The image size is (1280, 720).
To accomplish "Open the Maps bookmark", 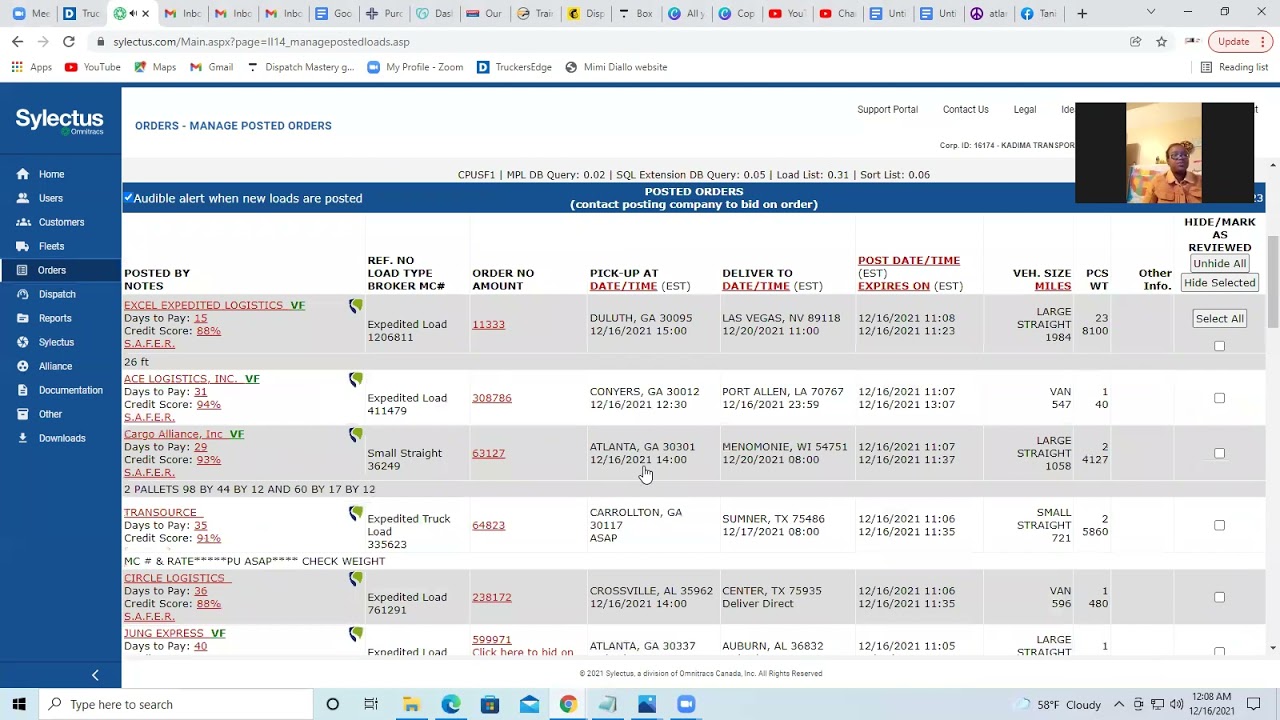I will [x=154, y=67].
